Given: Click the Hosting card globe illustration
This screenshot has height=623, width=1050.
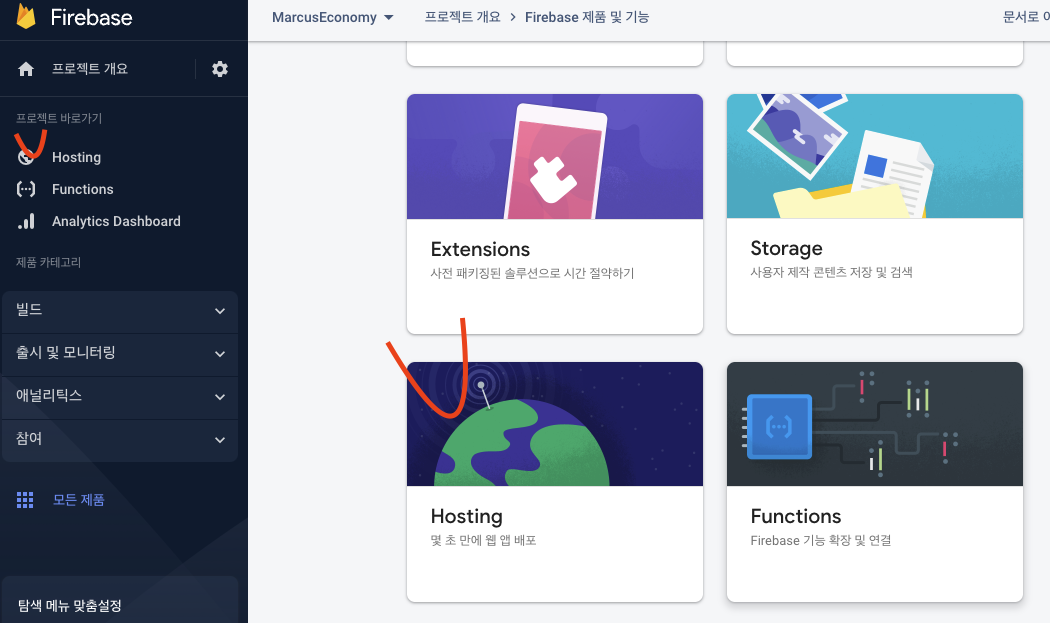Looking at the screenshot, I should pos(555,424).
